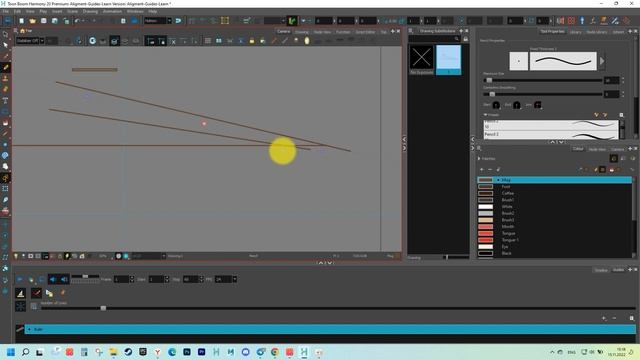Expand the guide row in the Guides list

[29, 329]
